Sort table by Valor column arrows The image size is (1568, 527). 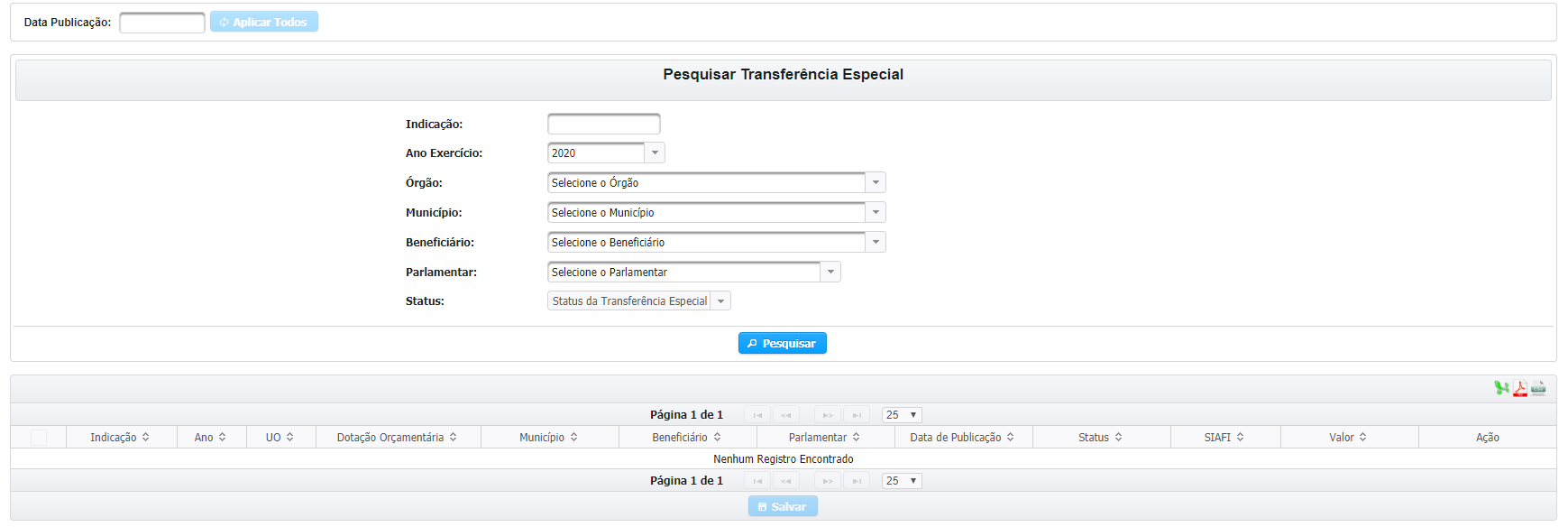point(1362,437)
